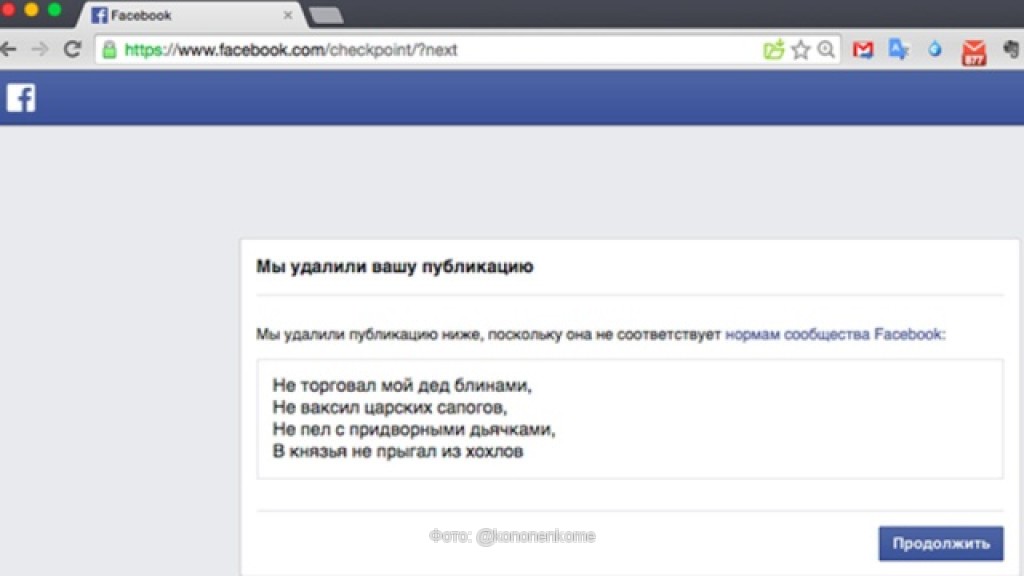
Task: Open the zoom magnifier icon in address bar
Action: [826, 49]
